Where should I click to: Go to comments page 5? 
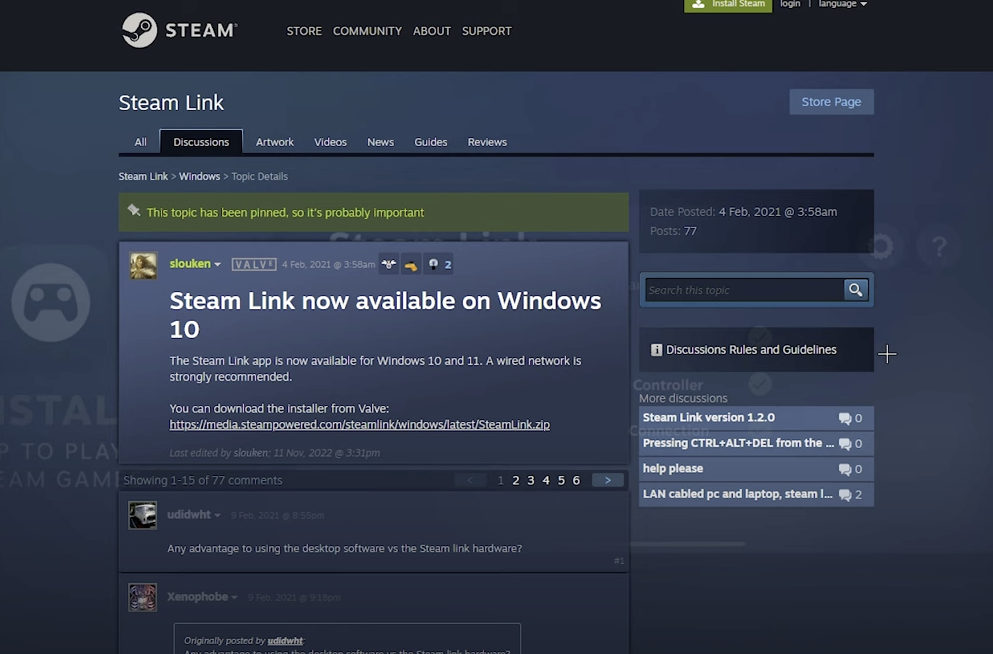[561, 481]
